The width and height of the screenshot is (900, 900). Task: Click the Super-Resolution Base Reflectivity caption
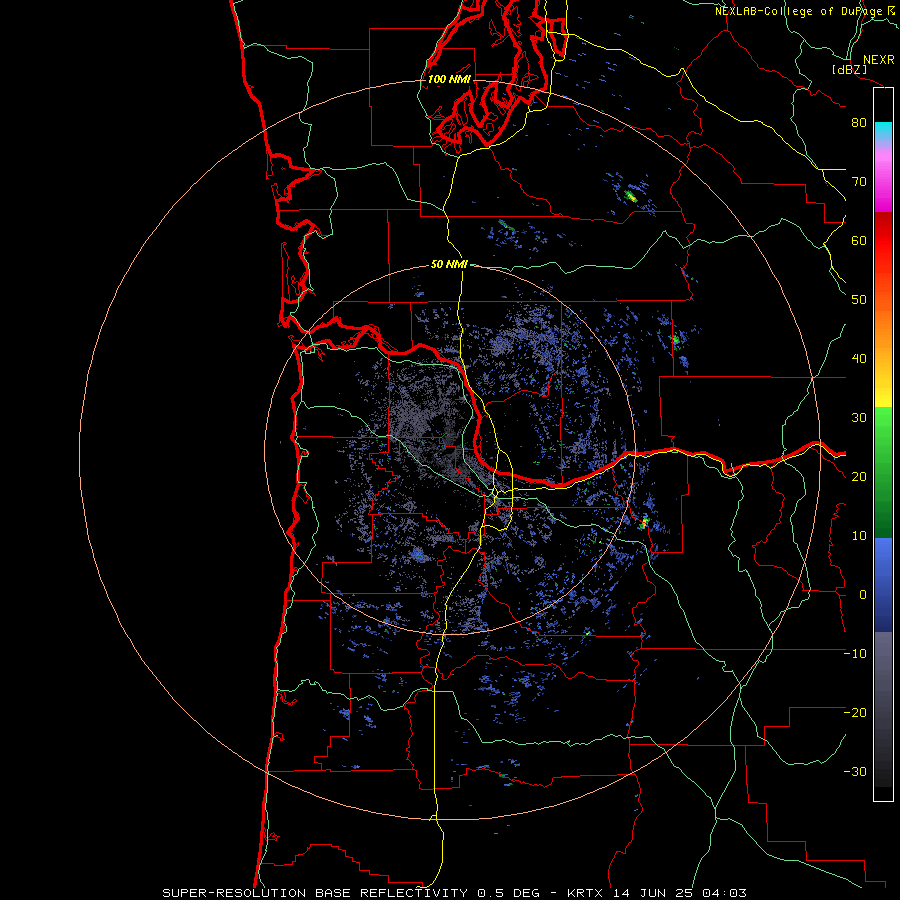[455, 893]
